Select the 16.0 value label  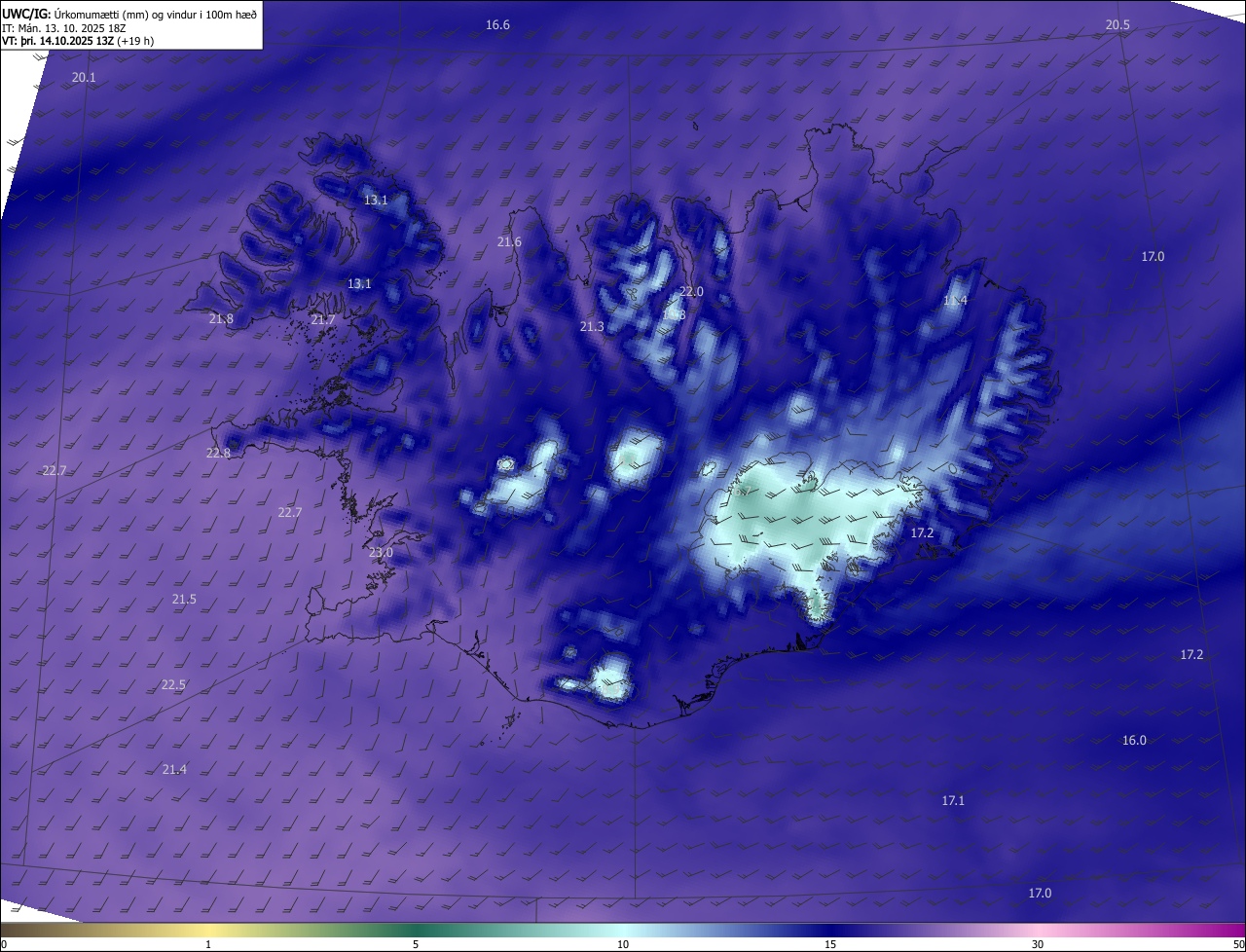coord(1134,740)
